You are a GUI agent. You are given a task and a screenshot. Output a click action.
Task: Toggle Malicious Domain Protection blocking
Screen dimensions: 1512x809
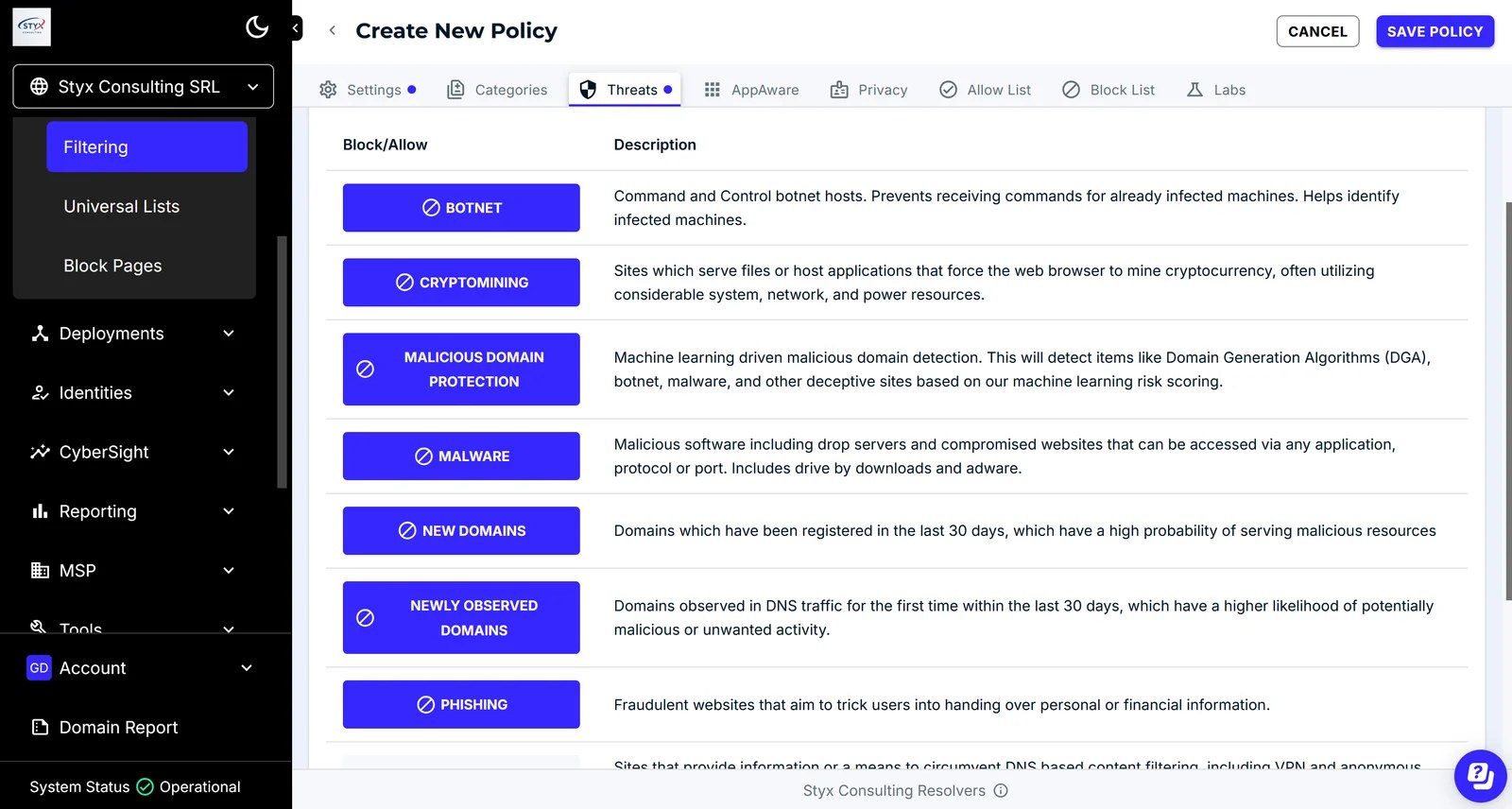(461, 370)
